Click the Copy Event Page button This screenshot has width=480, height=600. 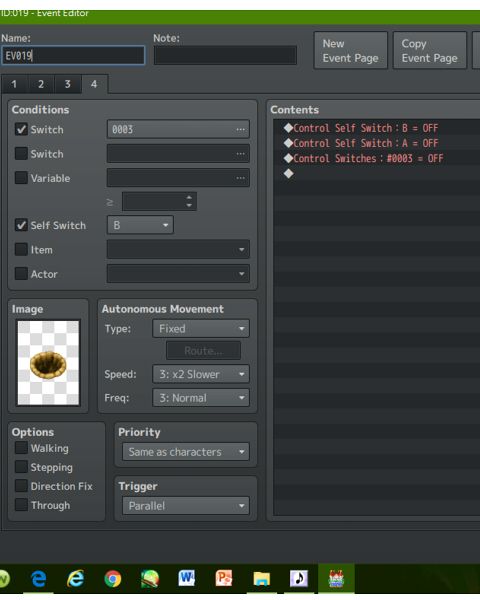pyautogui.click(x=430, y=51)
